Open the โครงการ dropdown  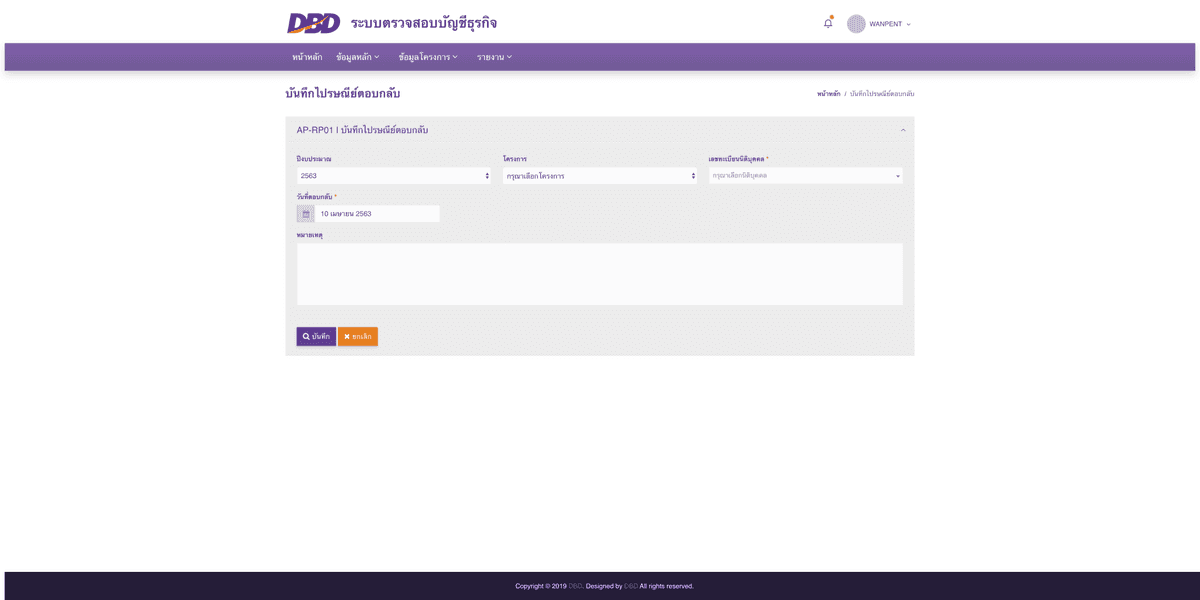600,176
